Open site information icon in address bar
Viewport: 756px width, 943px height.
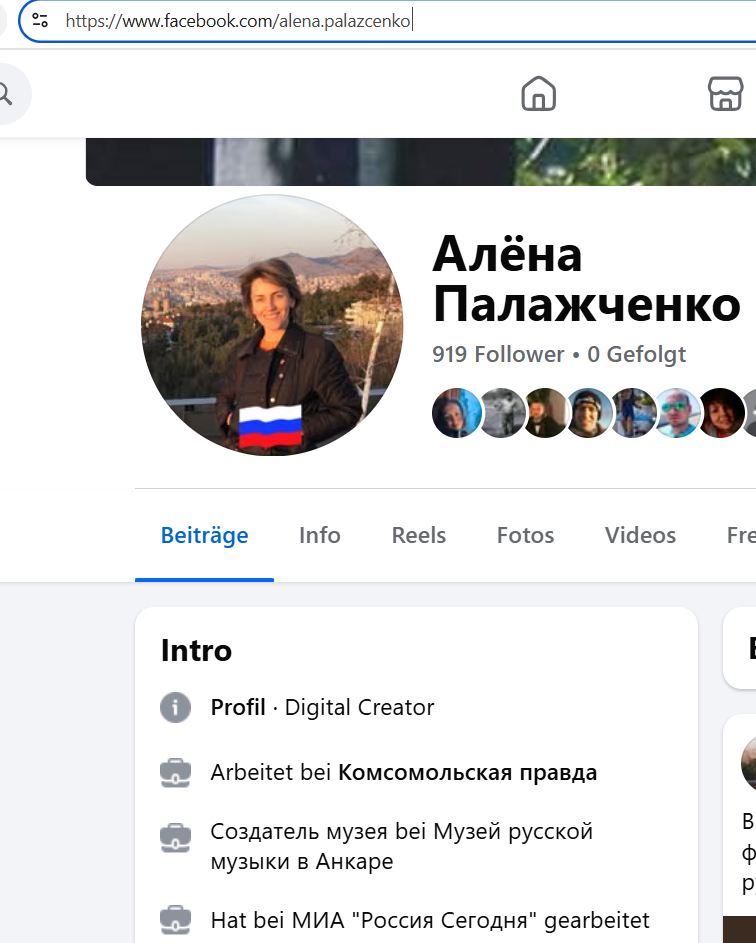pyautogui.click(x=40, y=20)
